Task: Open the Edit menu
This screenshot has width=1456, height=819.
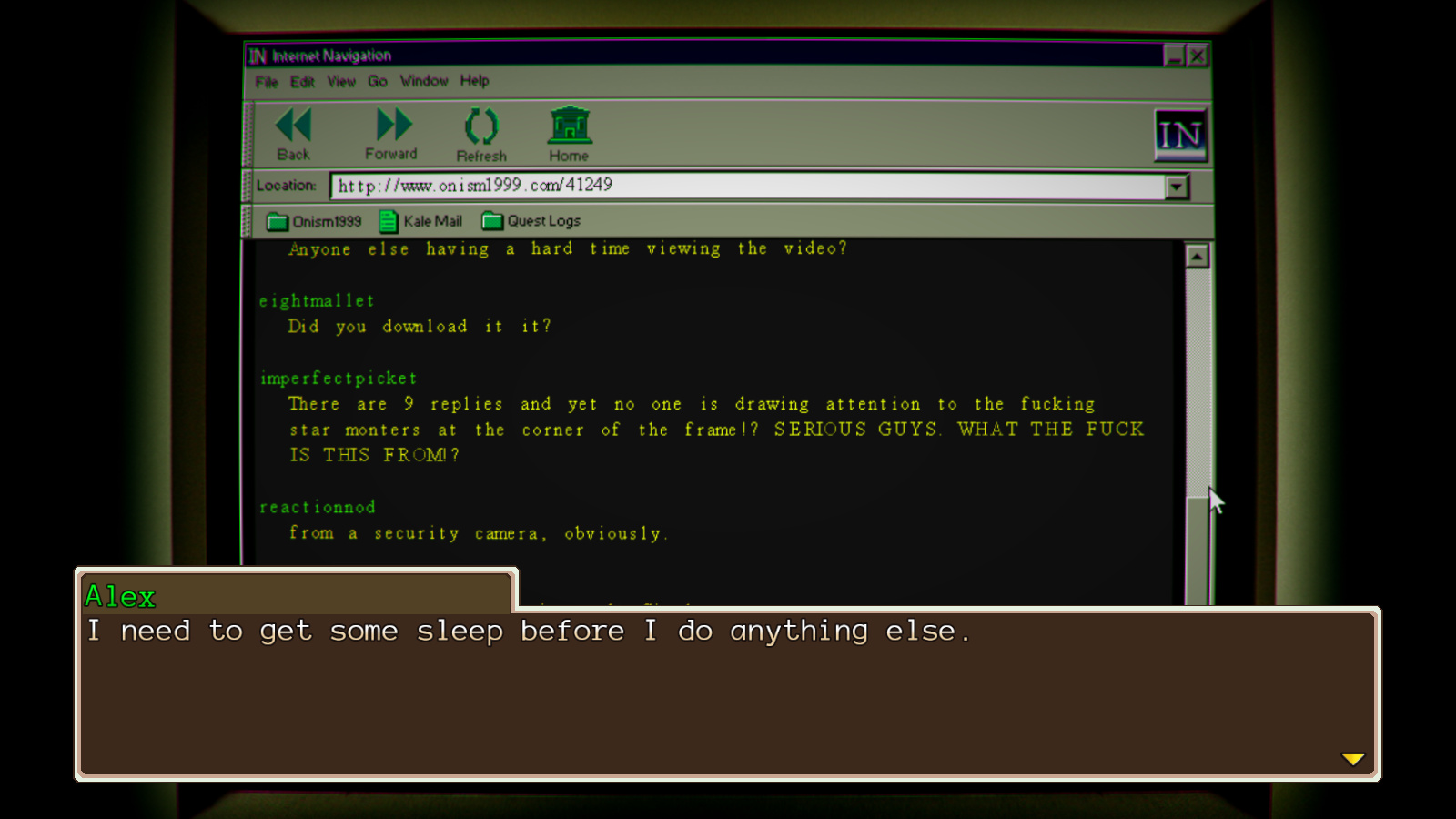Action: coord(302,82)
